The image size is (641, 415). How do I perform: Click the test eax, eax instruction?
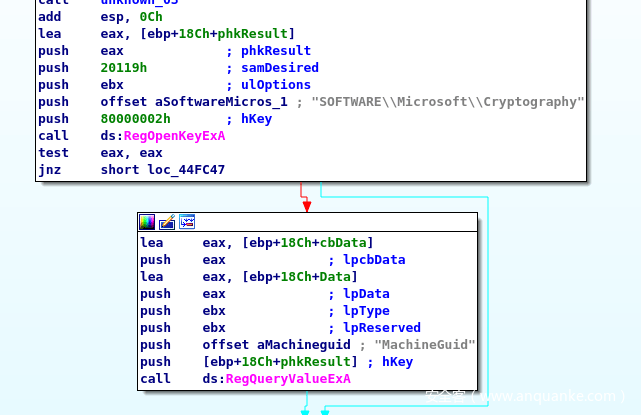click(100, 153)
